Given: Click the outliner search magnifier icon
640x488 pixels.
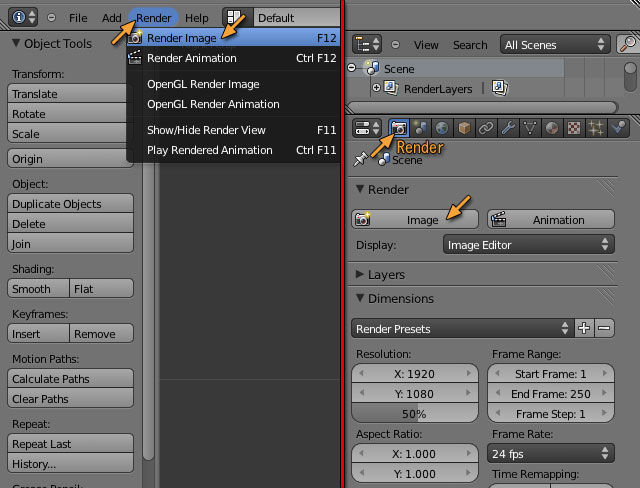Looking at the screenshot, I should pyautogui.click(x=628, y=45).
